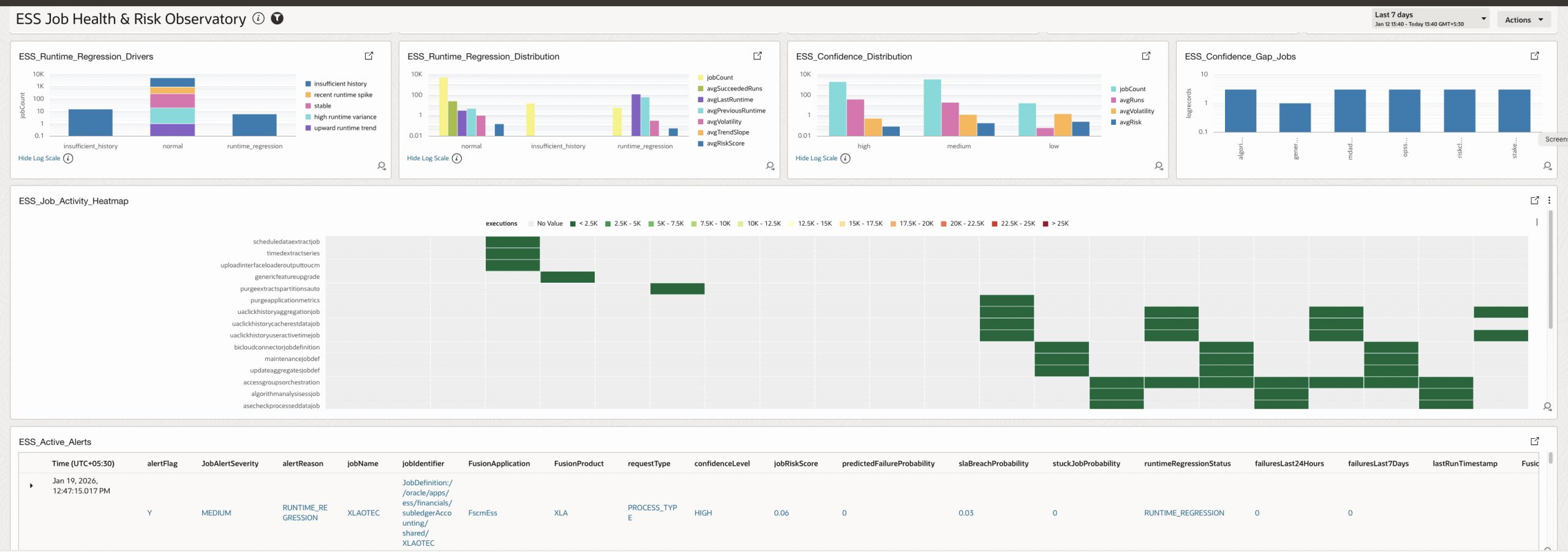Pop out the ESS_Confidence_Distribution widget
Screen dimensions: 1568x552
(x=1146, y=56)
